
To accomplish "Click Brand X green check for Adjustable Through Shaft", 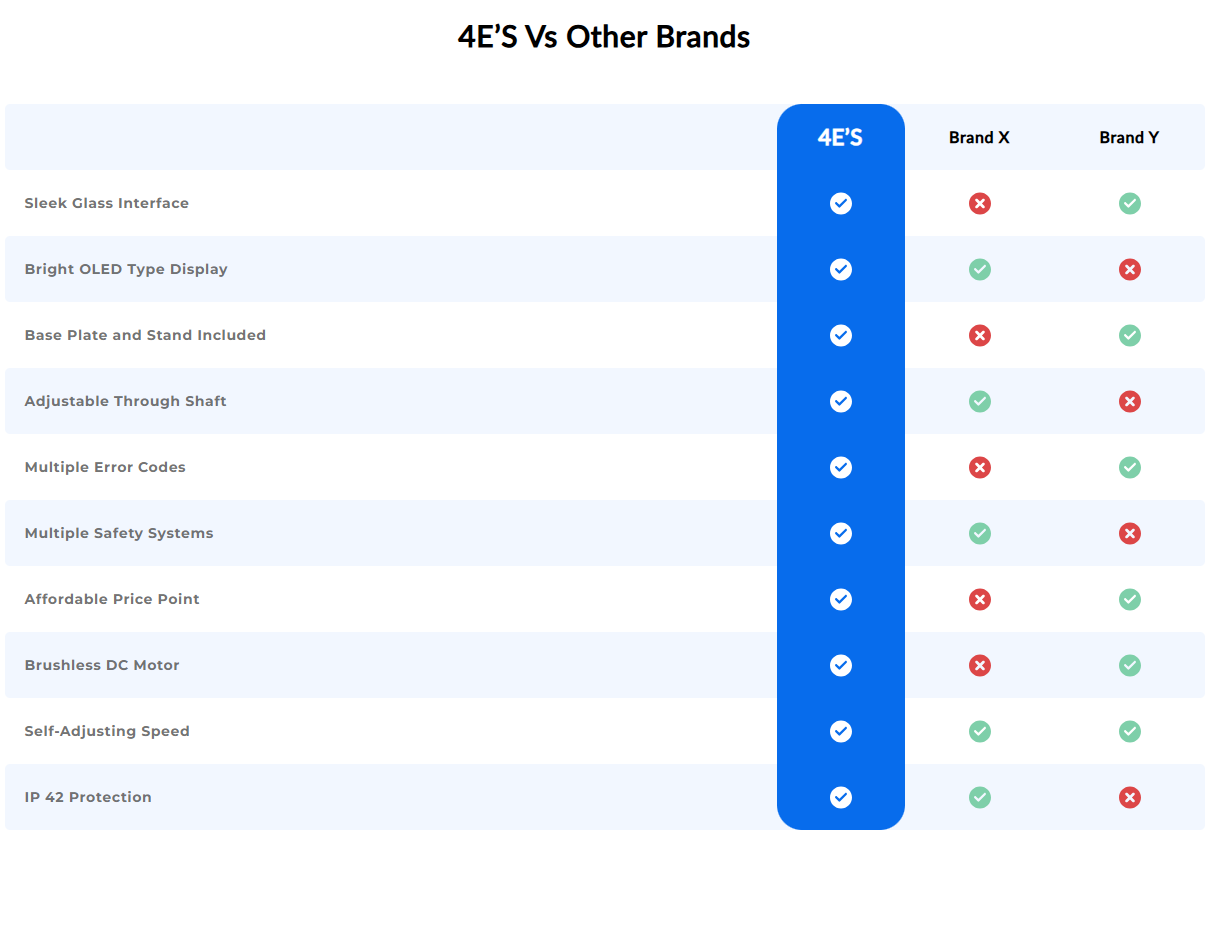I will (x=980, y=402).
